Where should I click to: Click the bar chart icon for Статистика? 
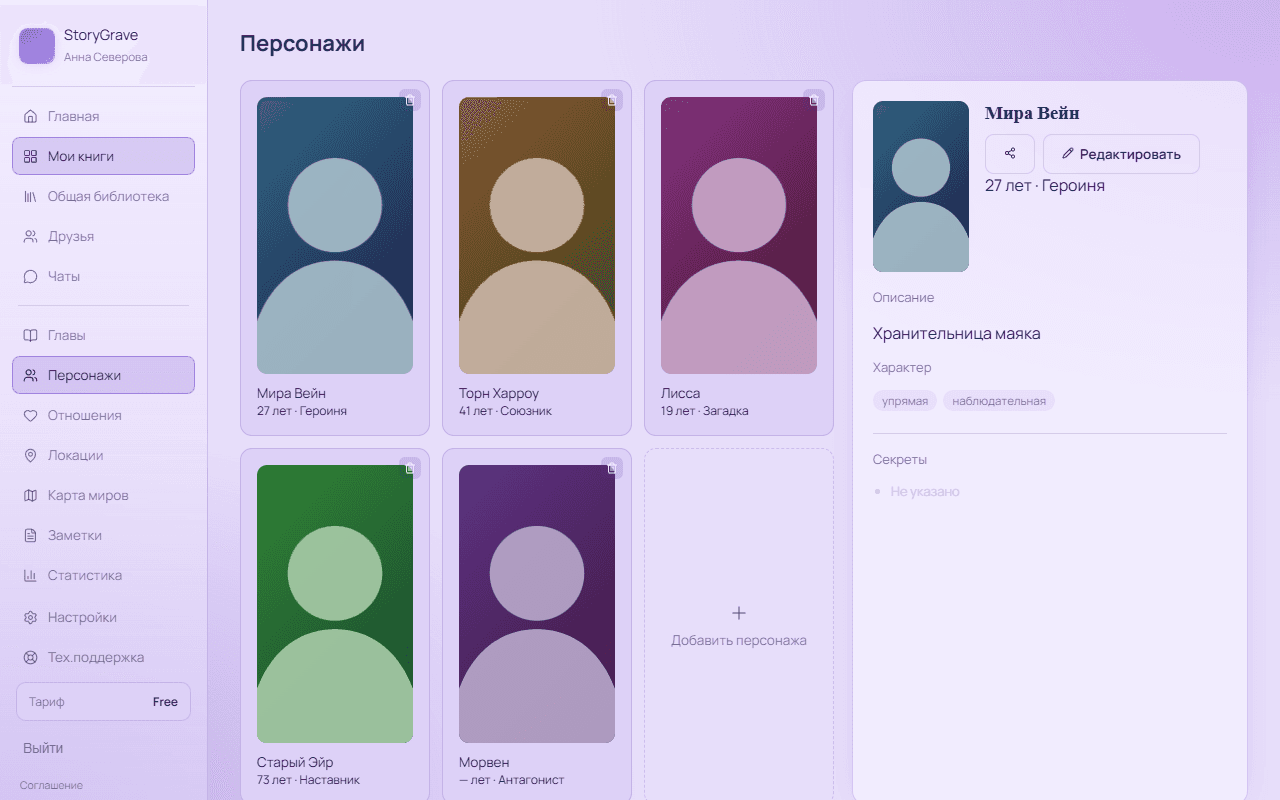coord(30,575)
